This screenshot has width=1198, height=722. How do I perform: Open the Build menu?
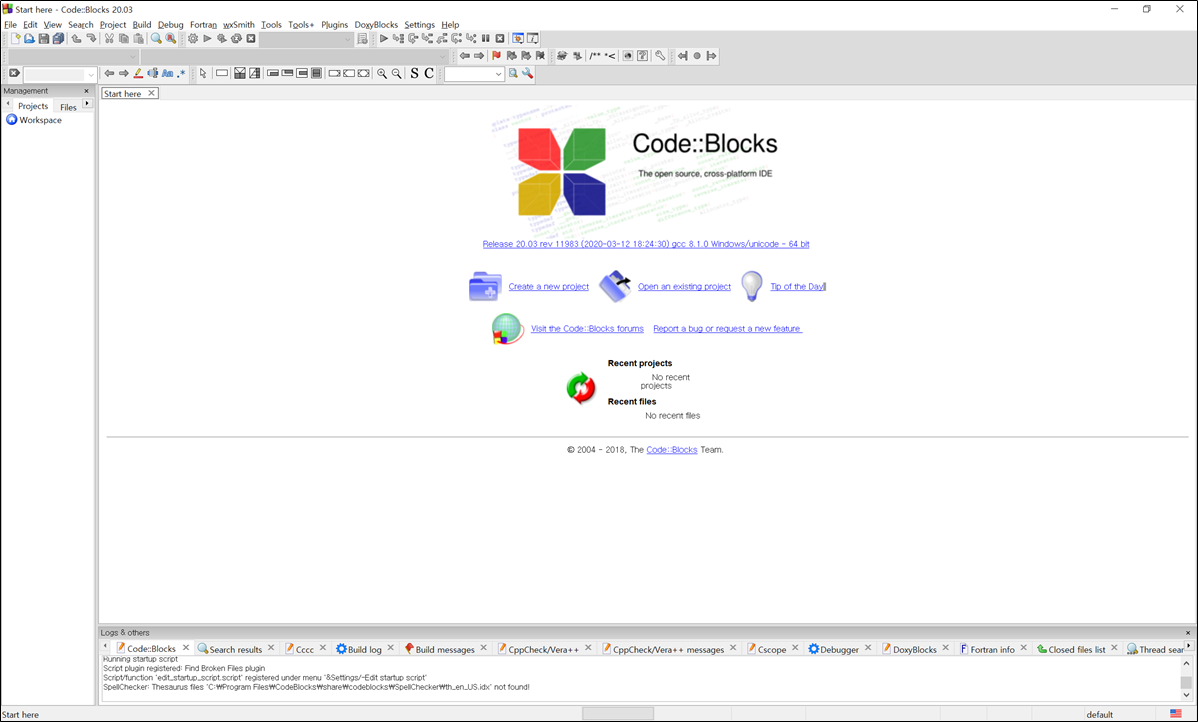click(x=142, y=24)
